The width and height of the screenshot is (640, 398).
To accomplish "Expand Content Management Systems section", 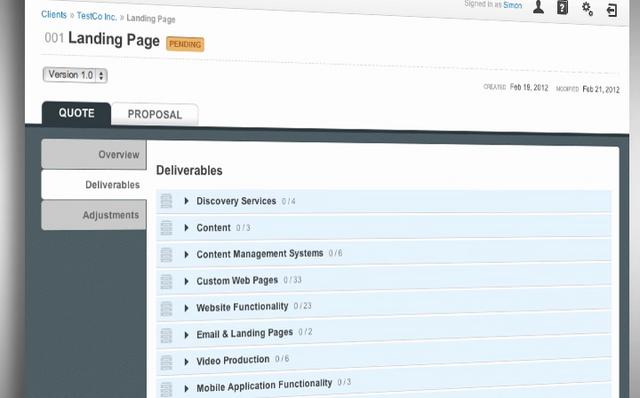I will [x=186, y=255].
